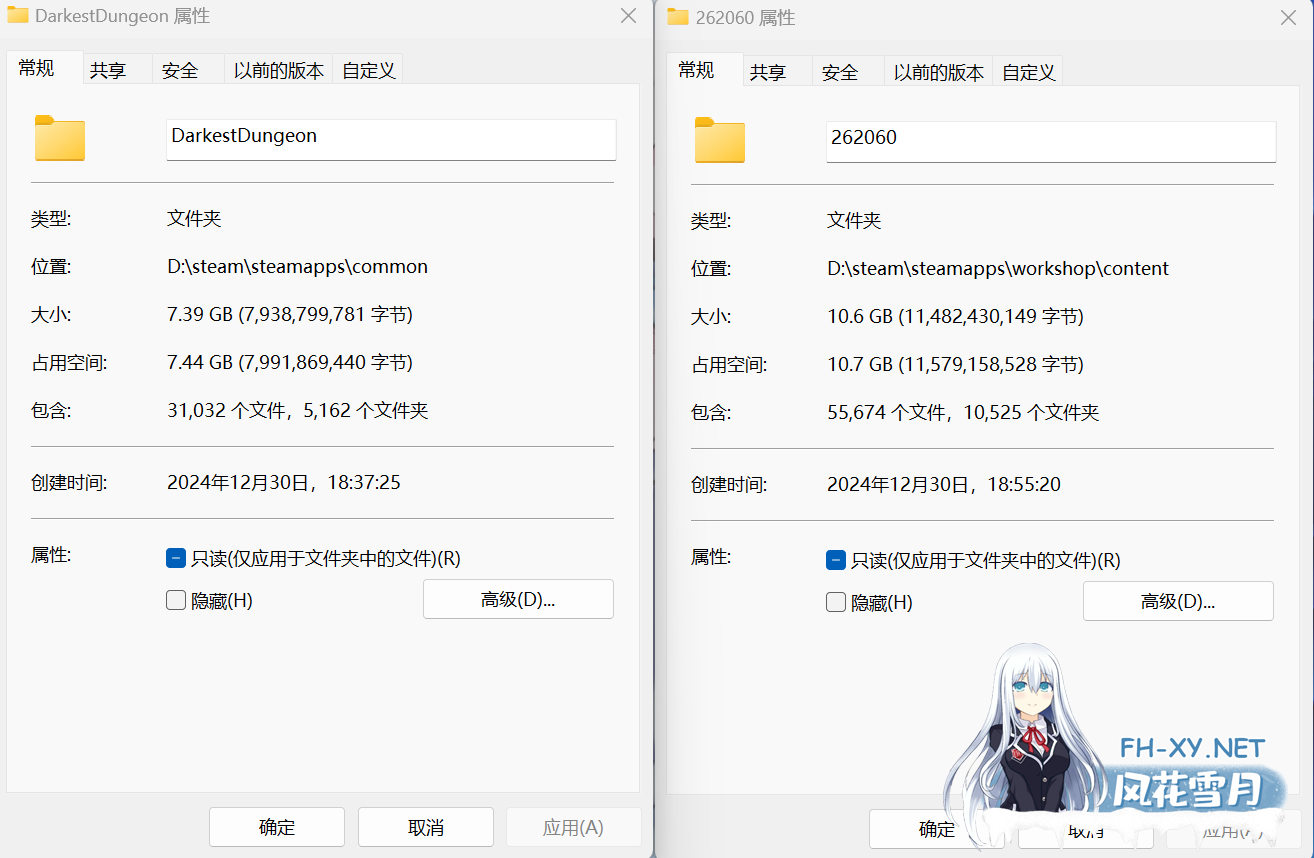Open 自定义 tab in 262060 dialog
Screen dimensions: 1314x858
[x=1028, y=72]
